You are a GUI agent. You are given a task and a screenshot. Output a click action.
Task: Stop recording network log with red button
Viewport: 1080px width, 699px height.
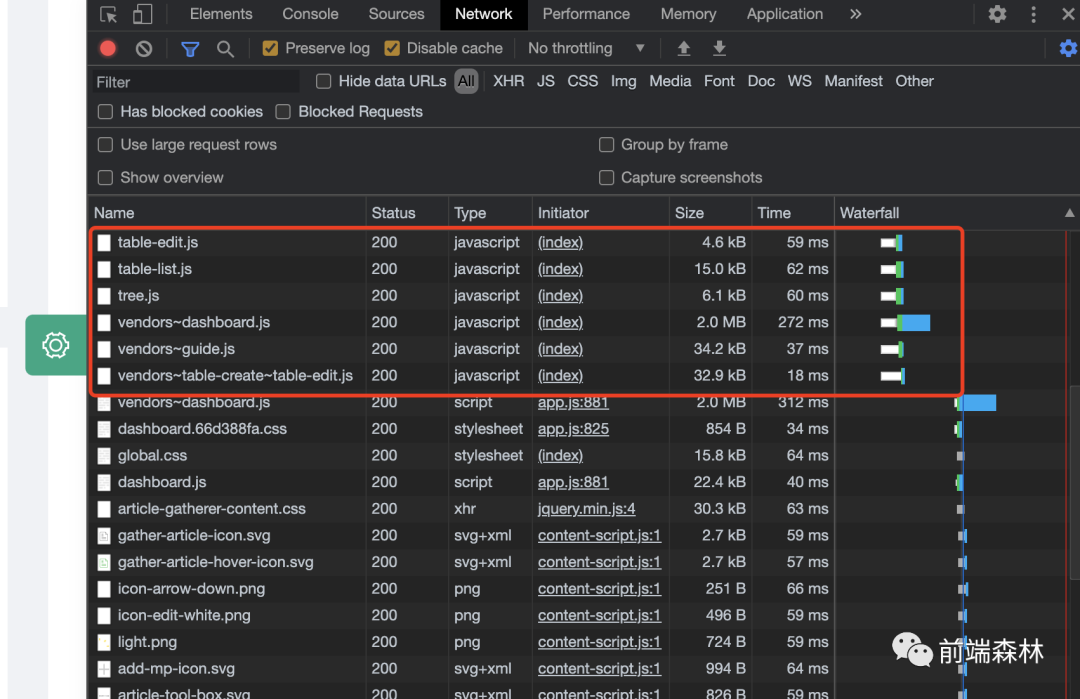[x=108, y=48]
